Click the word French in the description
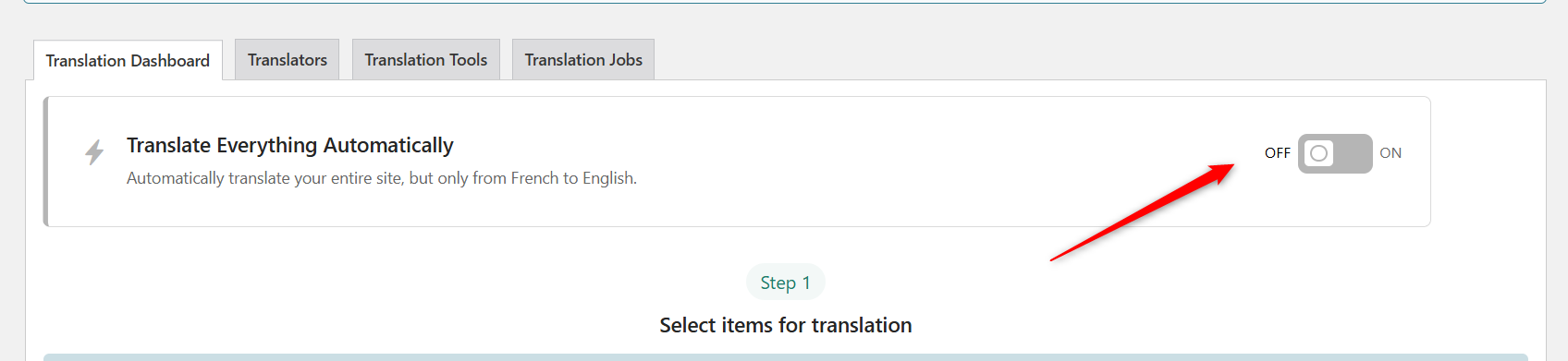Image resolution: width=1568 pixels, height=361 pixels. 534,178
